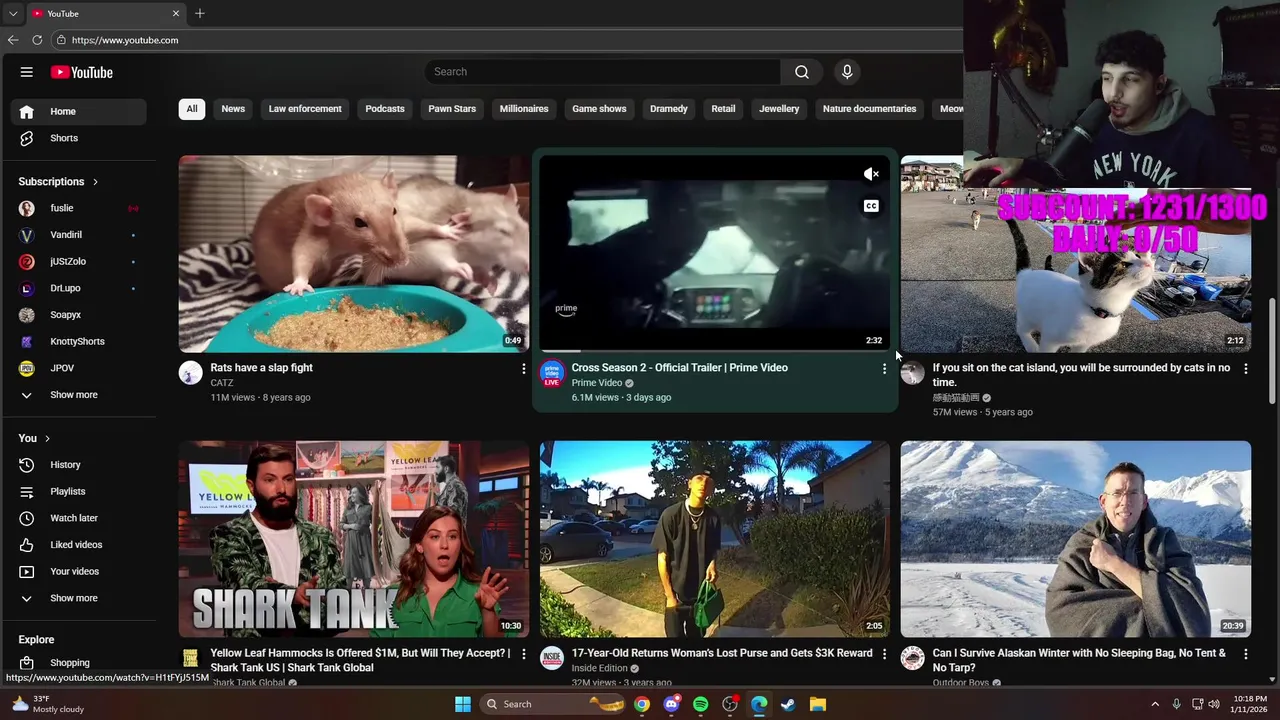Select the Millionaires chip
This screenshot has width=1280, height=720.
click(524, 109)
